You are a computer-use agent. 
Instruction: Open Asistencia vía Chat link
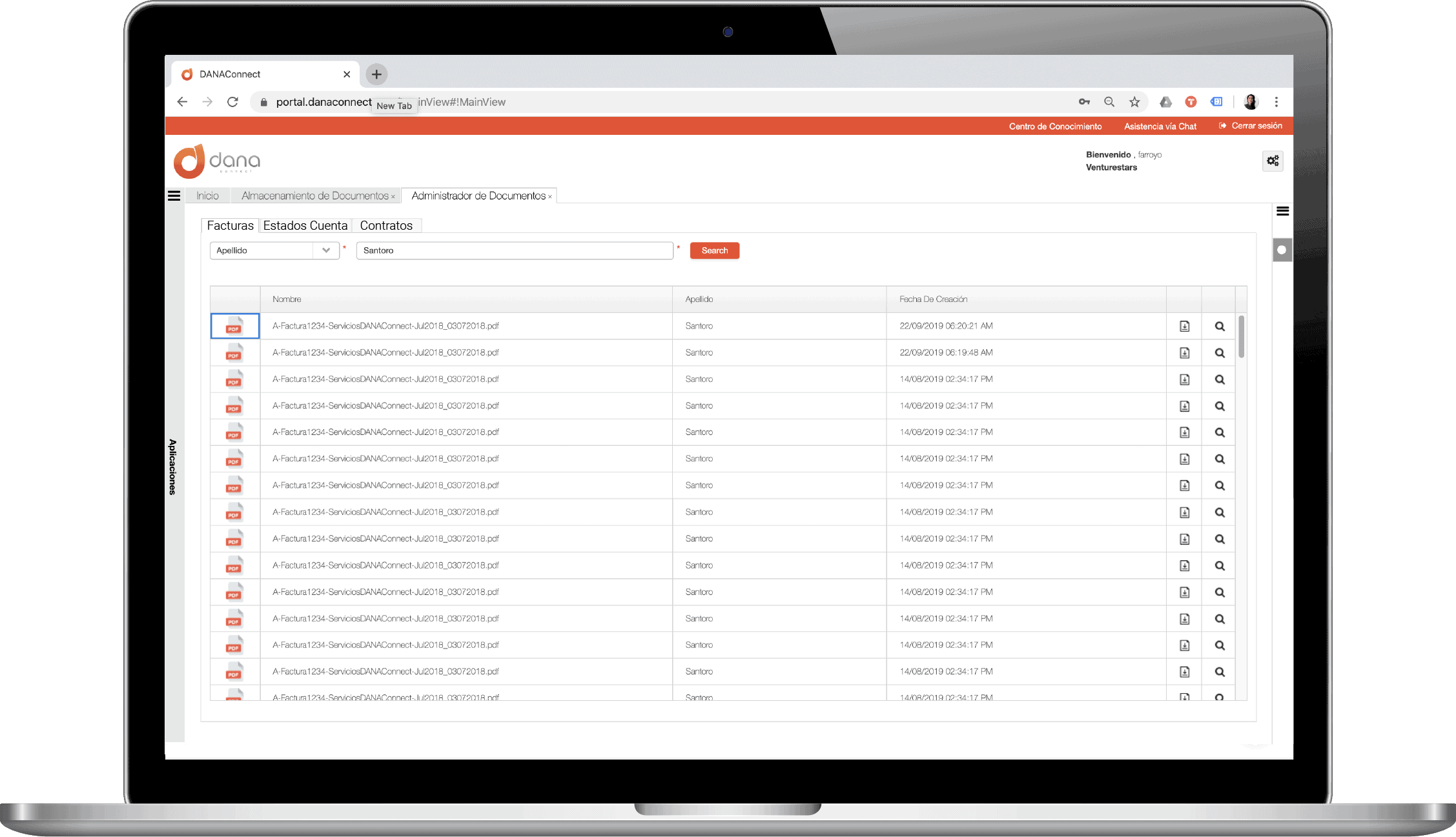tap(1160, 126)
